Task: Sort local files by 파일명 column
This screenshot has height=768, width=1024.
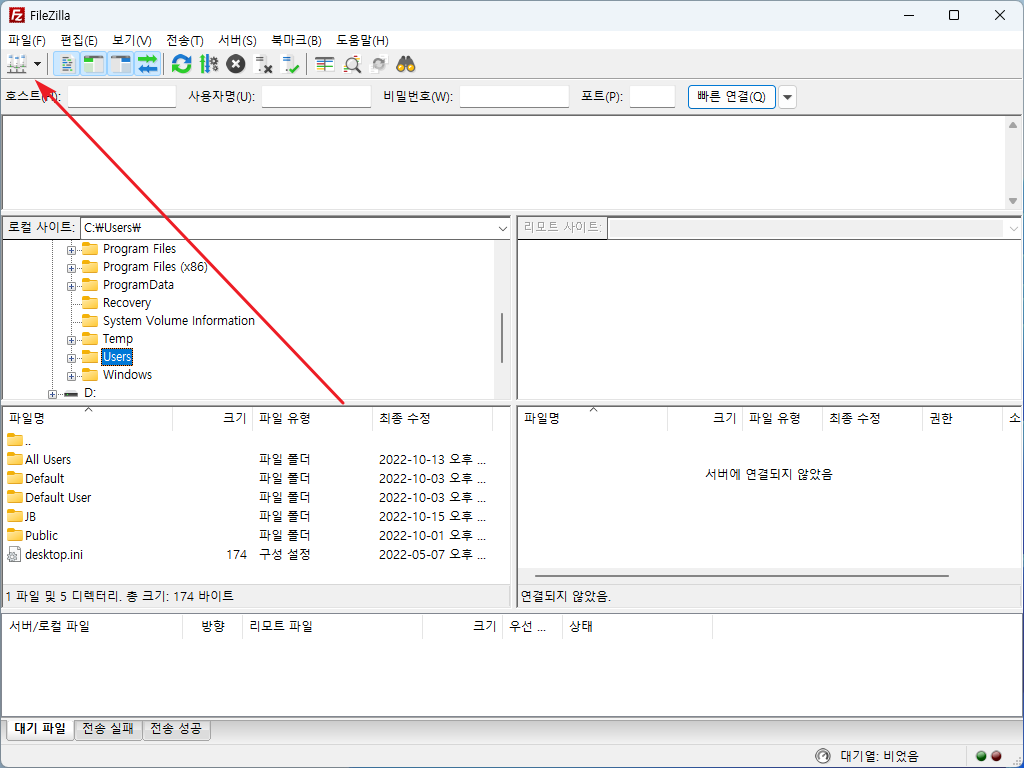Action: tap(88, 418)
